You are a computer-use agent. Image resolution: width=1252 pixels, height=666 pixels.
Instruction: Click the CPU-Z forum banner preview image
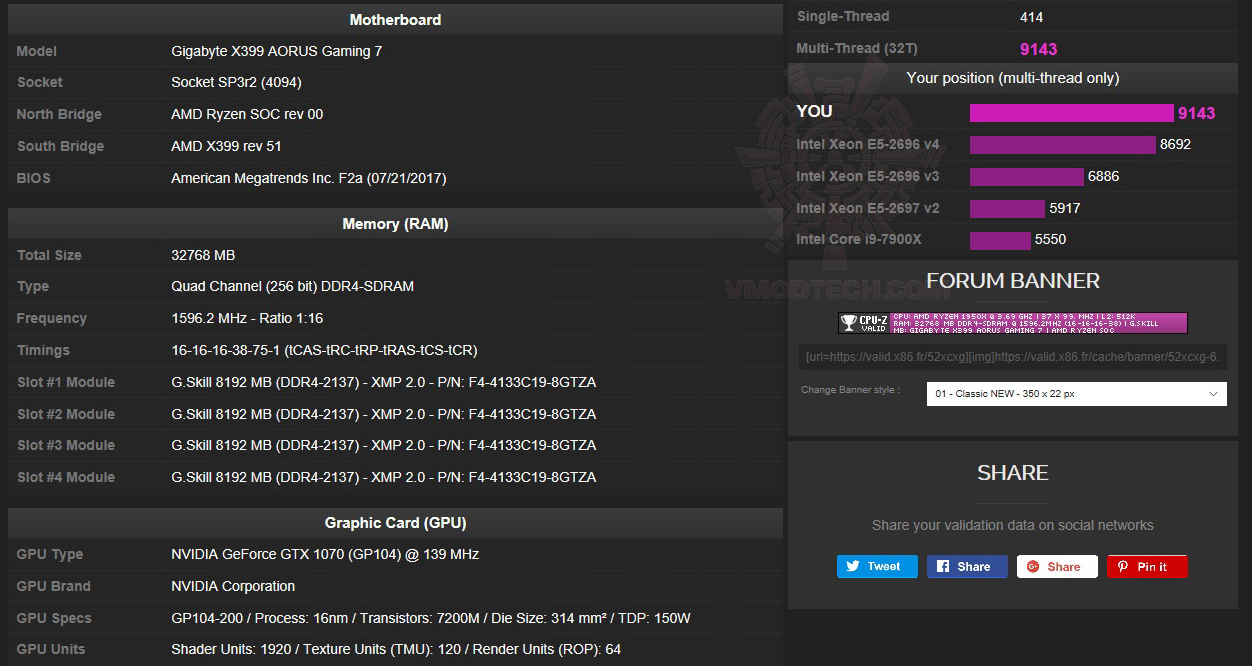pyautogui.click(x=1013, y=323)
